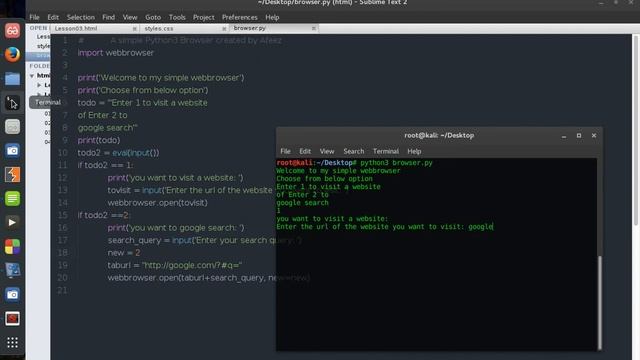This screenshot has height=360, width=640.
Task: Open the monitor settings dock icon
Action: coord(12,271)
